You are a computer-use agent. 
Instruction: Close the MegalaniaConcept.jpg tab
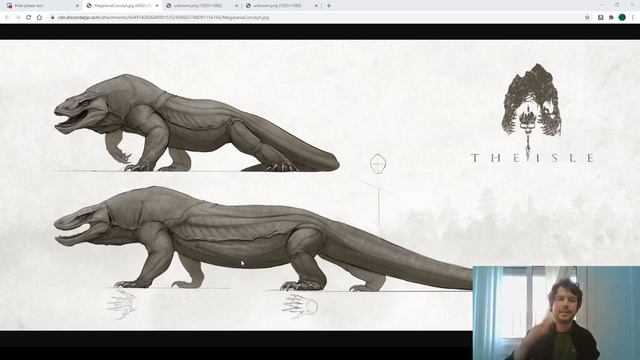click(x=157, y=6)
